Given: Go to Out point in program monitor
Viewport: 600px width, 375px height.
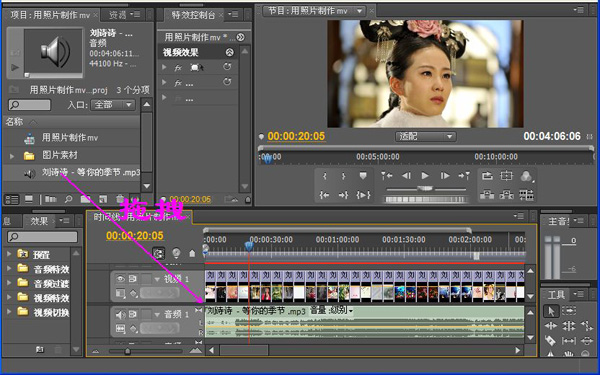Looking at the screenshot, I should pyautogui.click(x=343, y=195).
